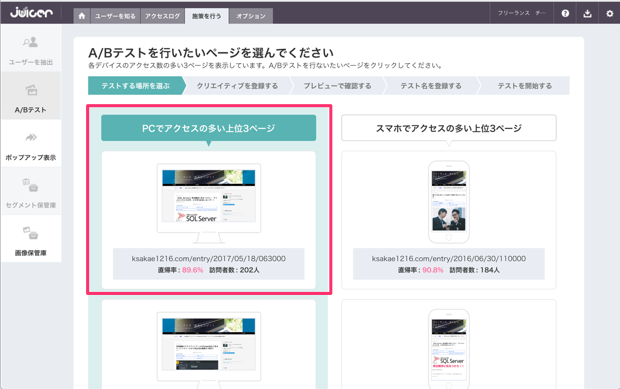
Task: Select second smartphone thumbnail with SQL Server
Action: coord(449,349)
